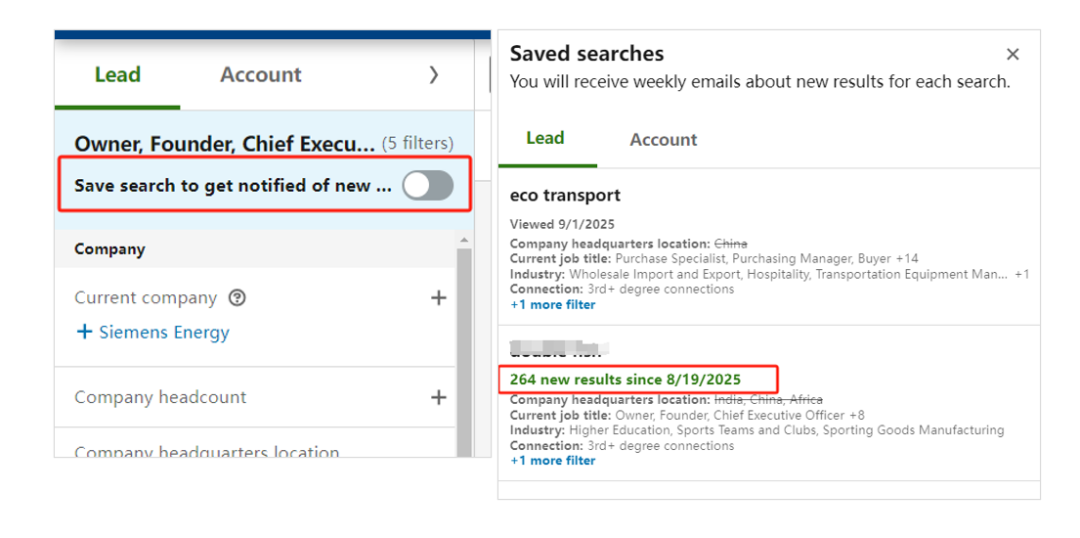Image resolution: width=1080 pixels, height=538 pixels.
Task: Add a Current company filter with plus icon
Action: pyautogui.click(x=438, y=297)
